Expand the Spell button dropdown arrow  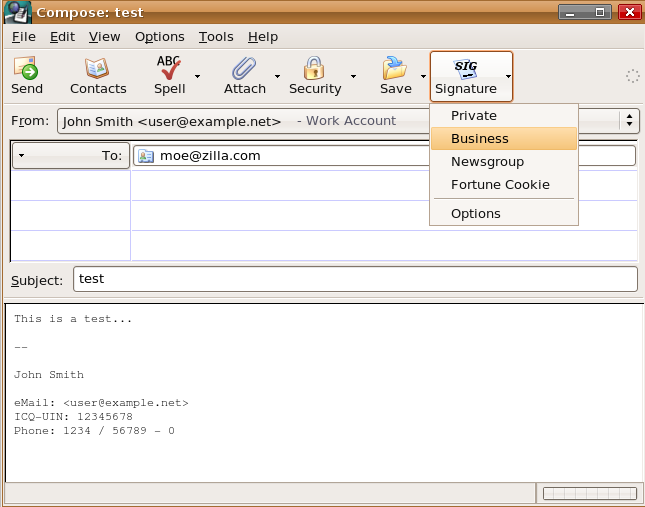point(197,76)
